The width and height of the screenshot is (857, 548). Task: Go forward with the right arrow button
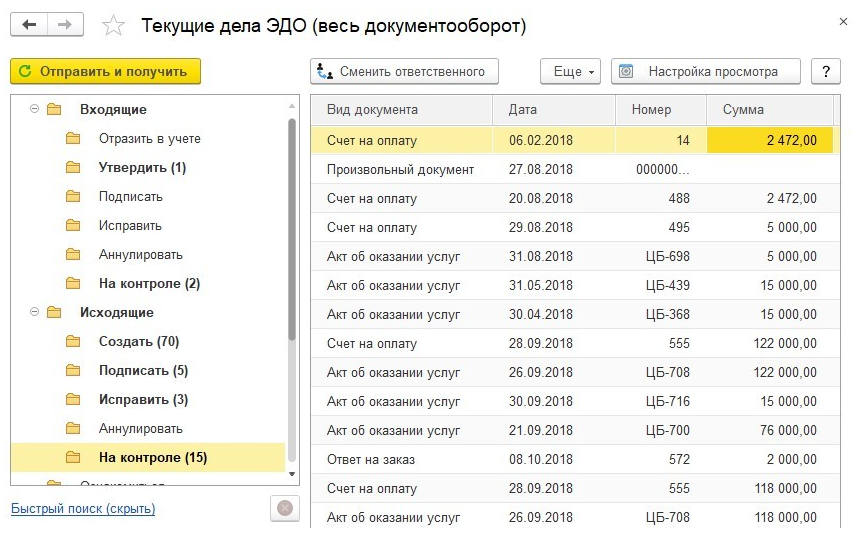coord(65,25)
